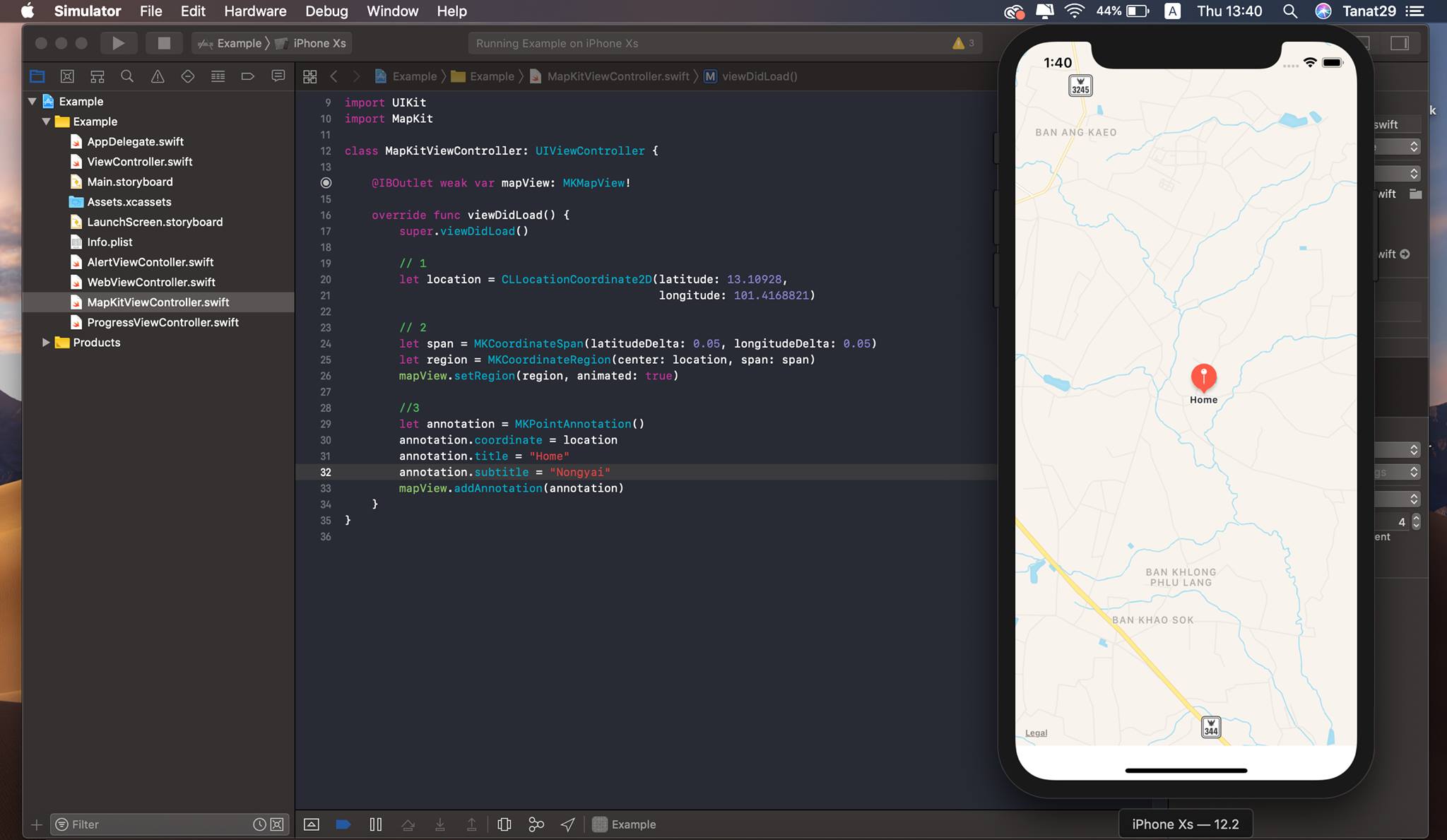Open the Symbol navigator icon
This screenshot has width=1447, height=840.
coord(98,76)
